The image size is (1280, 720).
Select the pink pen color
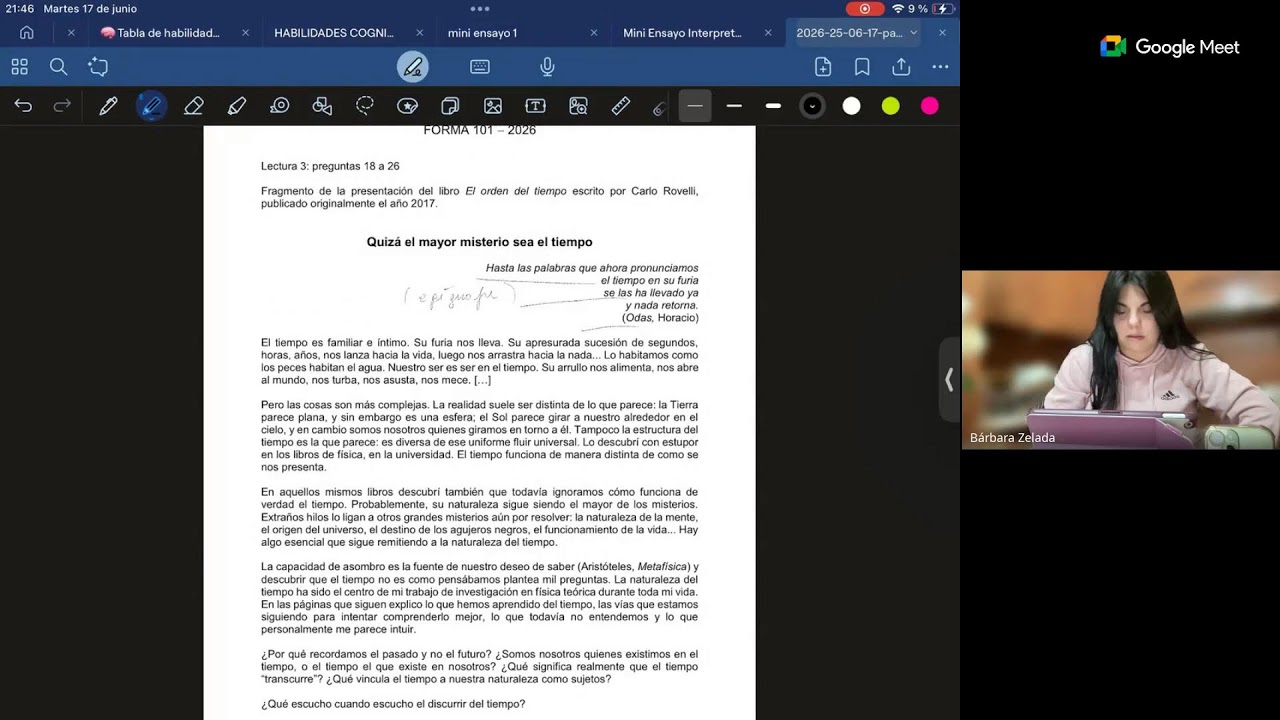click(x=930, y=106)
